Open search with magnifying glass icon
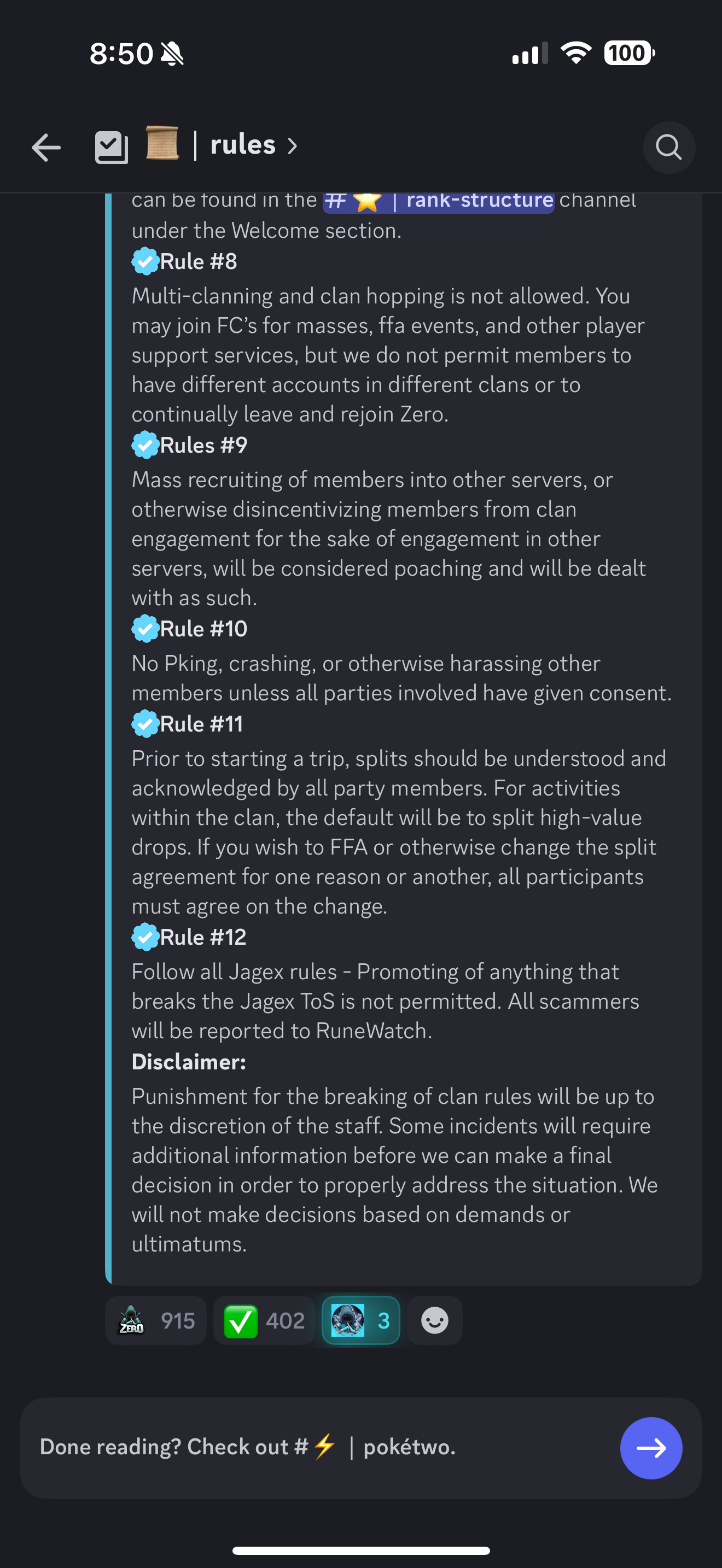 tap(668, 147)
